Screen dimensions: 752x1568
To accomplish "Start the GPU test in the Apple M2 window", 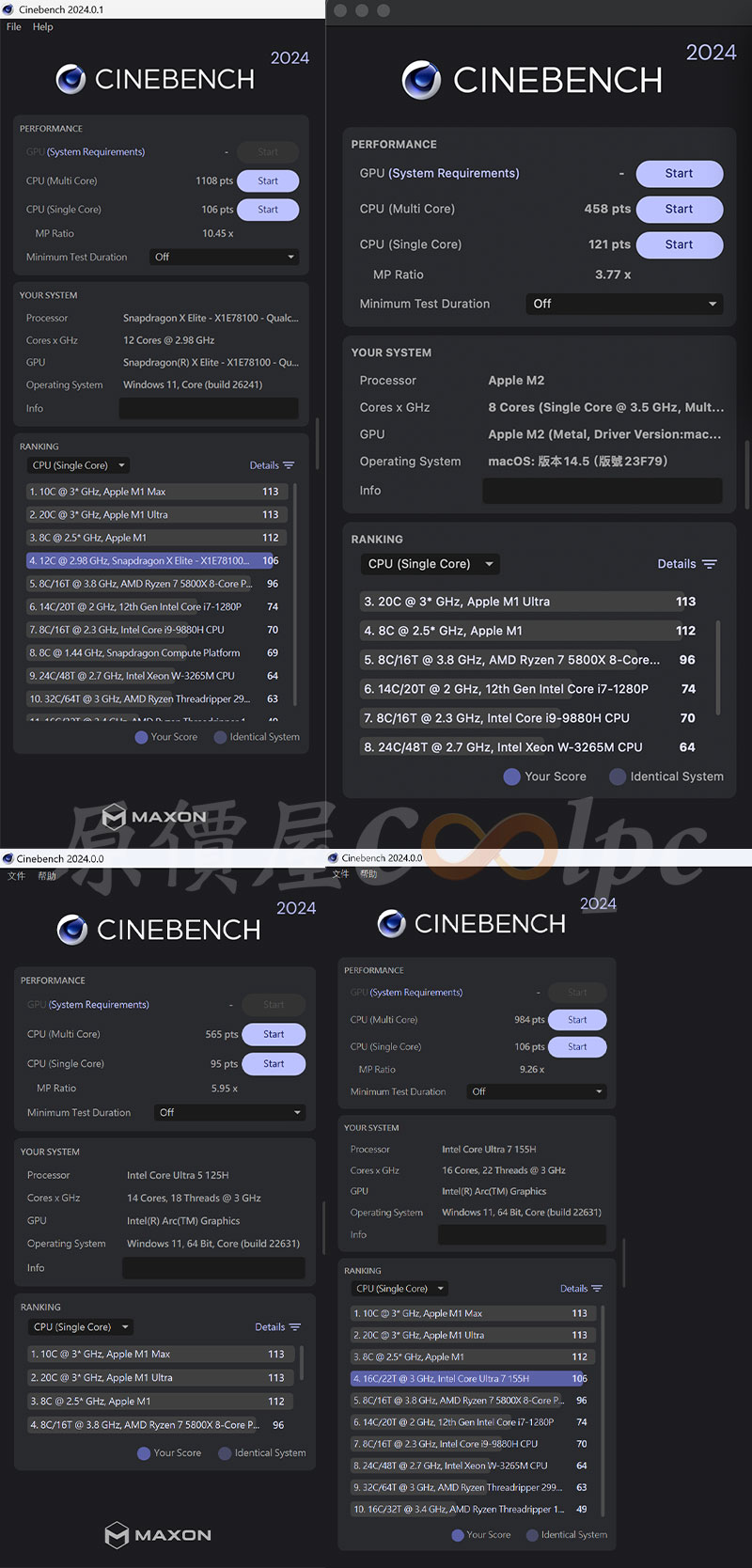I will (x=680, y=174).
